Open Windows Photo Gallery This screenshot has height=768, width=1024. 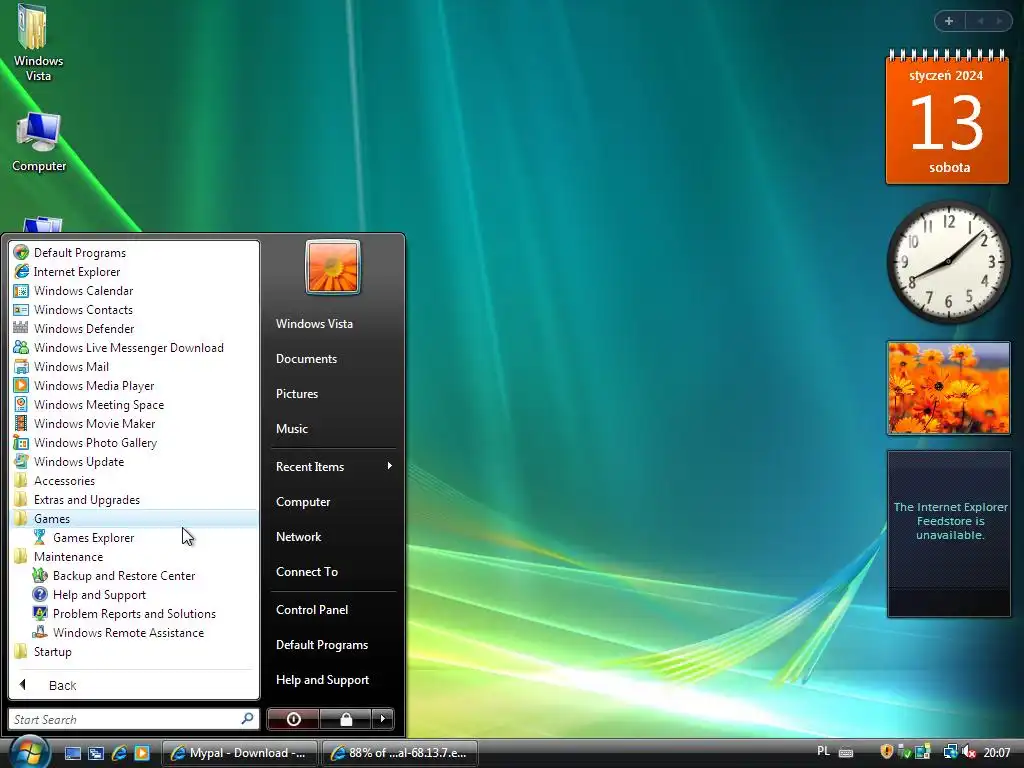[86, 442]
